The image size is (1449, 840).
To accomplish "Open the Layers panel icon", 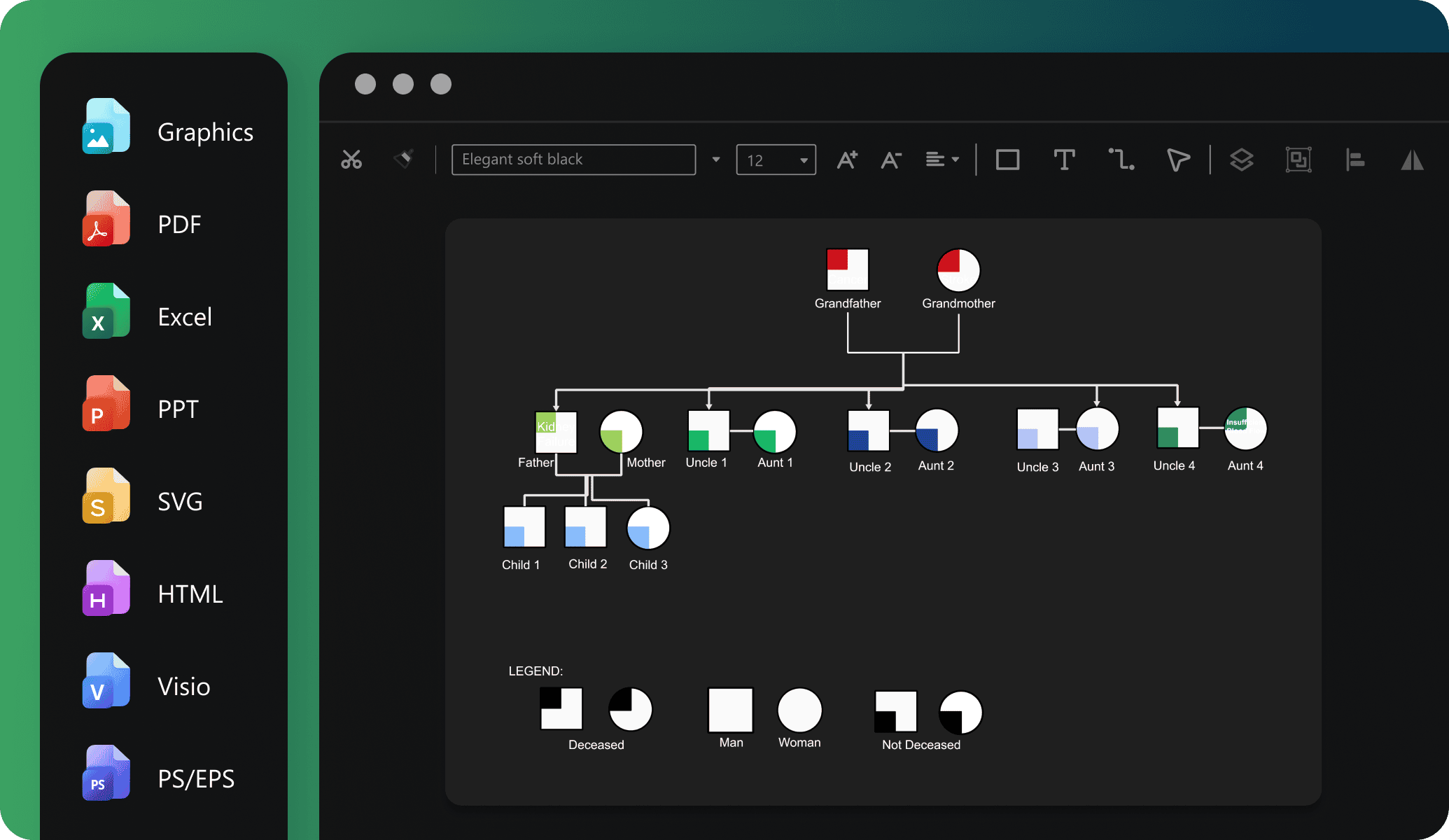I will click(x=1242, y=160).
